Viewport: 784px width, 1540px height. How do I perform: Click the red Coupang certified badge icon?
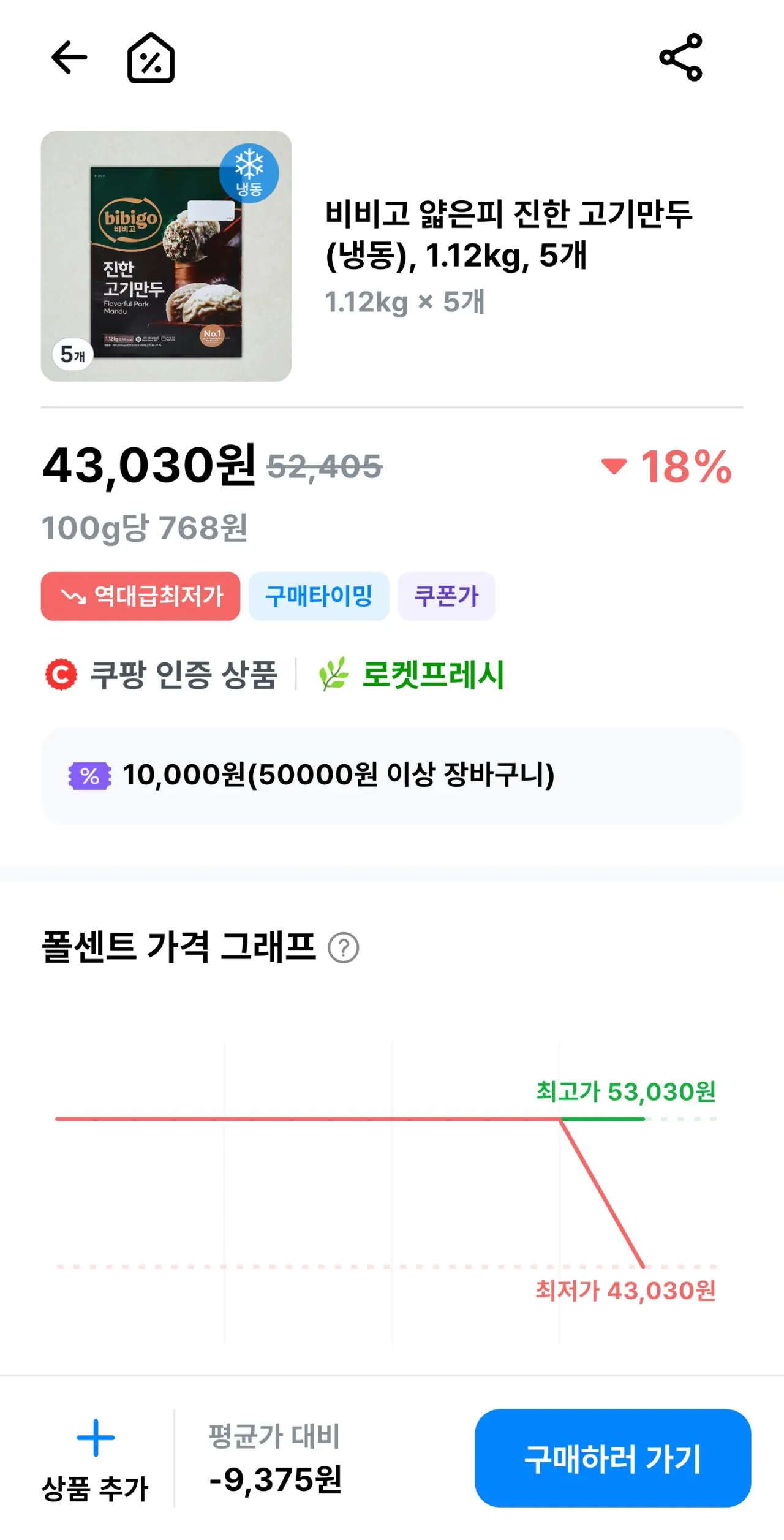pyautogui.click(x=61, y=675)
